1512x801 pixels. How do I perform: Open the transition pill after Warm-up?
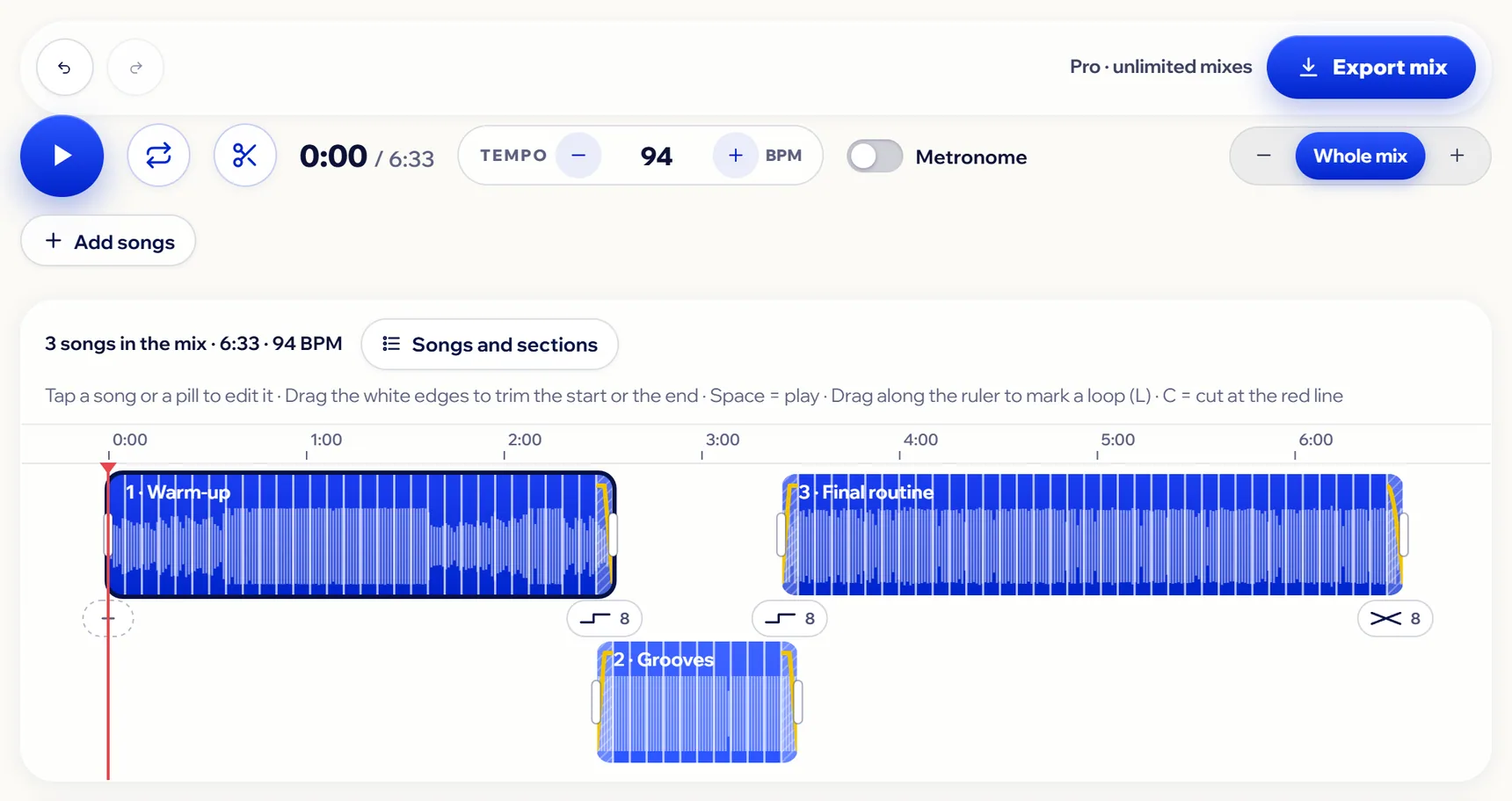605,618
